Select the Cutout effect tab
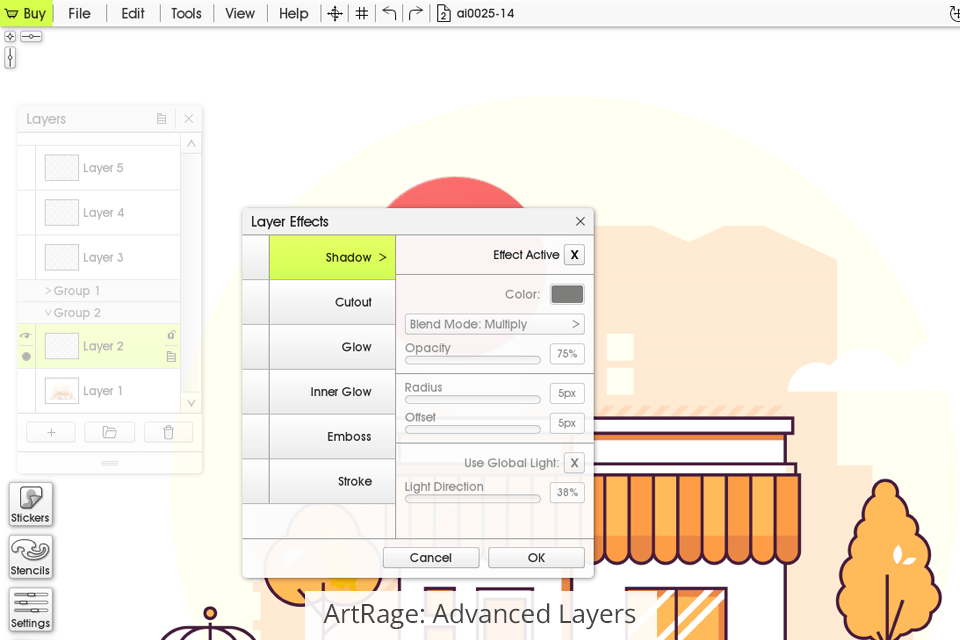 tap(332, 302)
